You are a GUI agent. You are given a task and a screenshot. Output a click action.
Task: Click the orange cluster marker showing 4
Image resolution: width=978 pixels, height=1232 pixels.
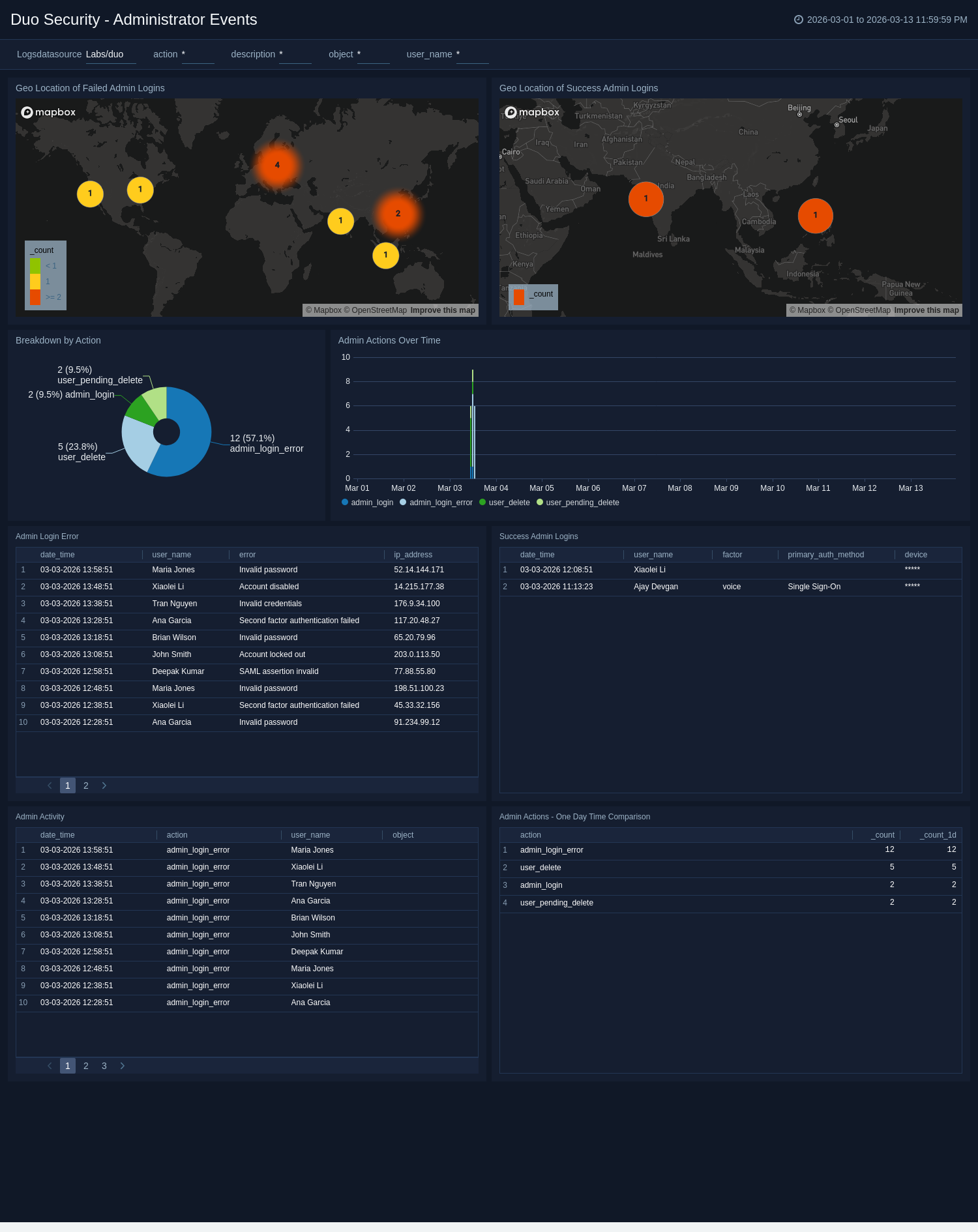click(x=277, y=166)
